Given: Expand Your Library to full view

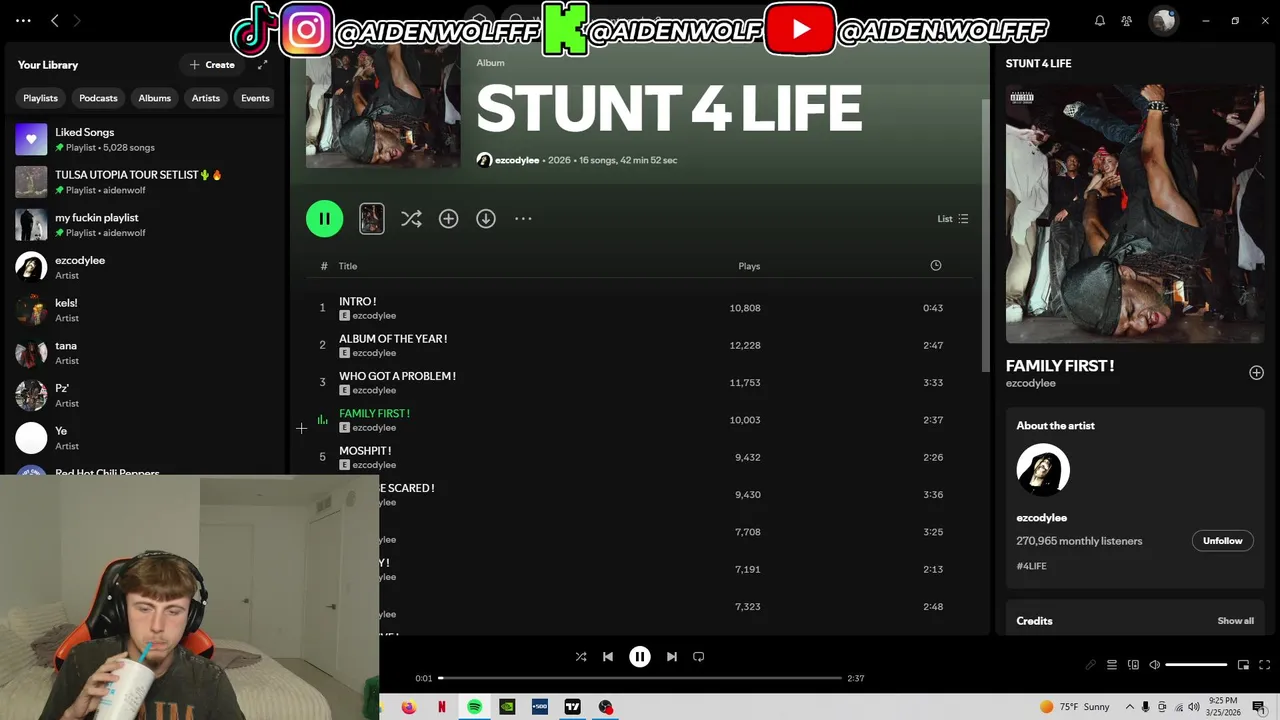Looking at the screenshot, I should click(x=262, y=64).
